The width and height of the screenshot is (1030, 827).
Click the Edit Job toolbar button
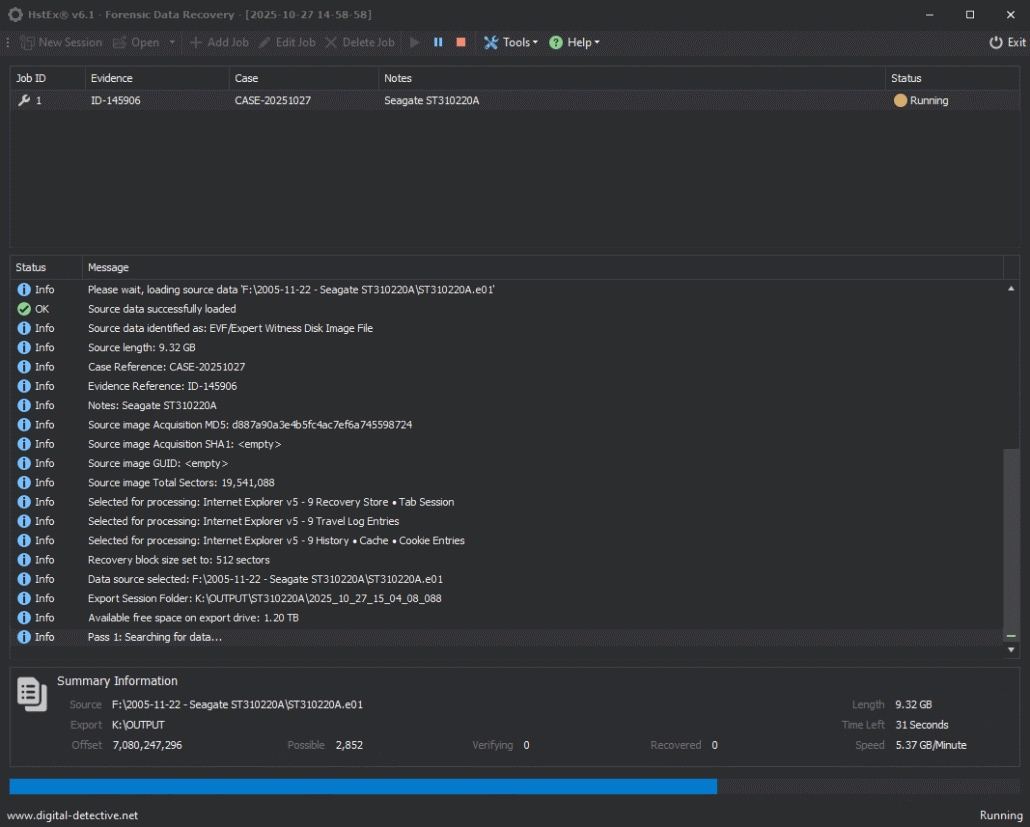[287, 42]
